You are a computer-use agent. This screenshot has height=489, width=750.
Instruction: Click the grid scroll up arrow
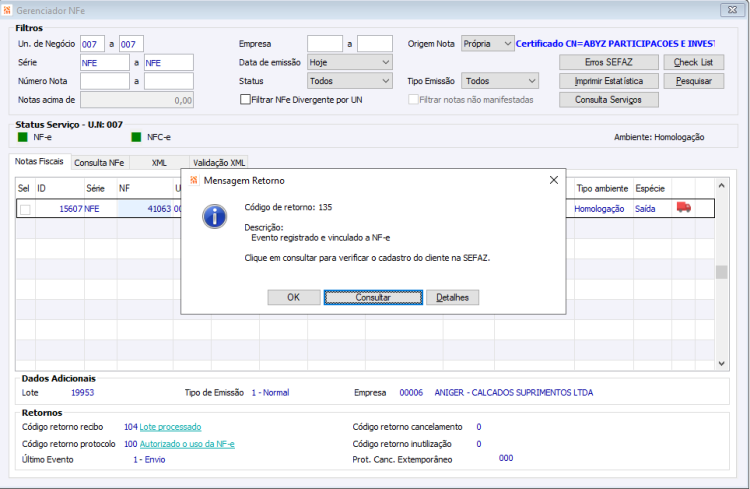point(721,186)
